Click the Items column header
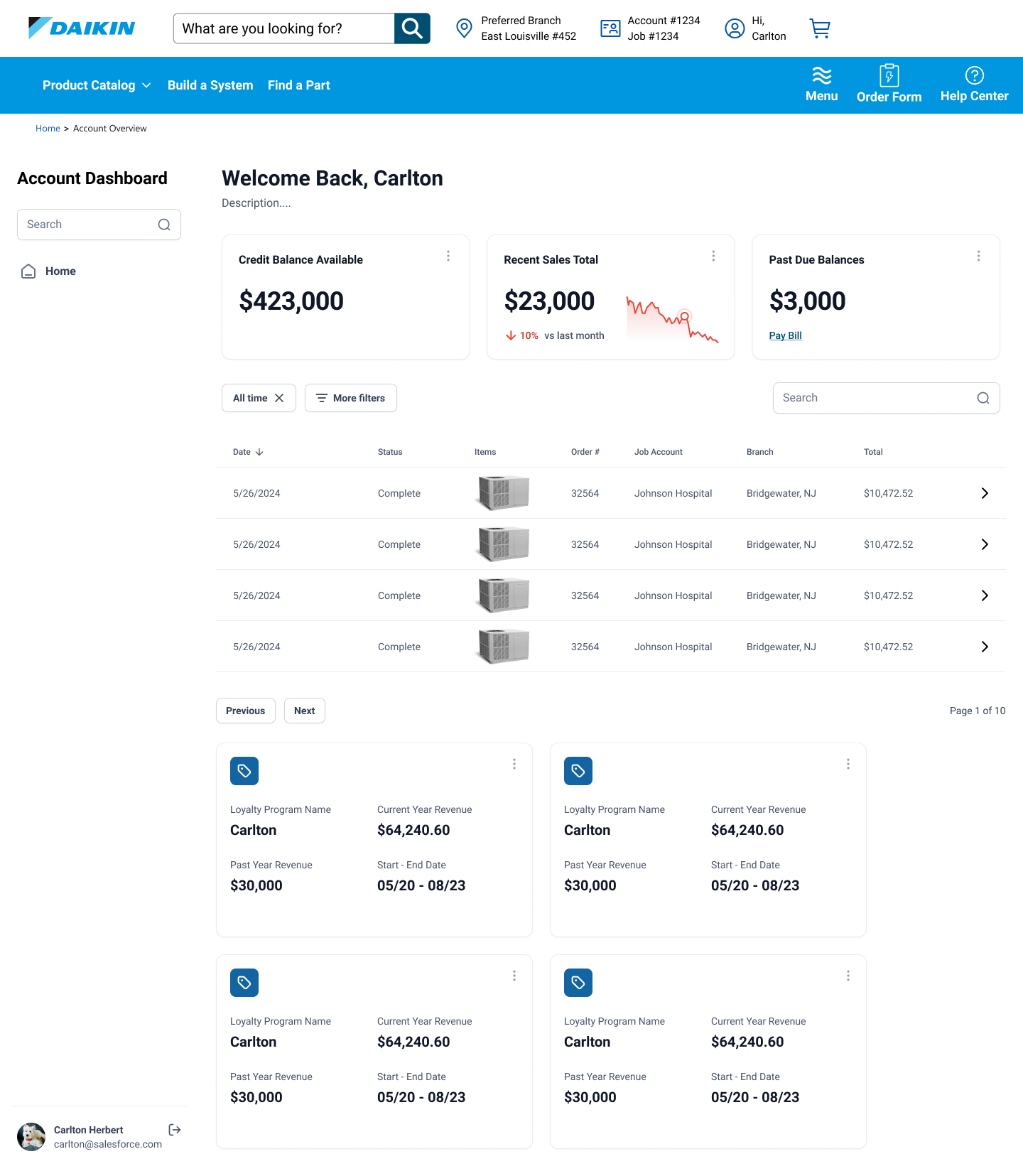The height and width of the screenshot is (1176, 1023). [x=485, y=452]
